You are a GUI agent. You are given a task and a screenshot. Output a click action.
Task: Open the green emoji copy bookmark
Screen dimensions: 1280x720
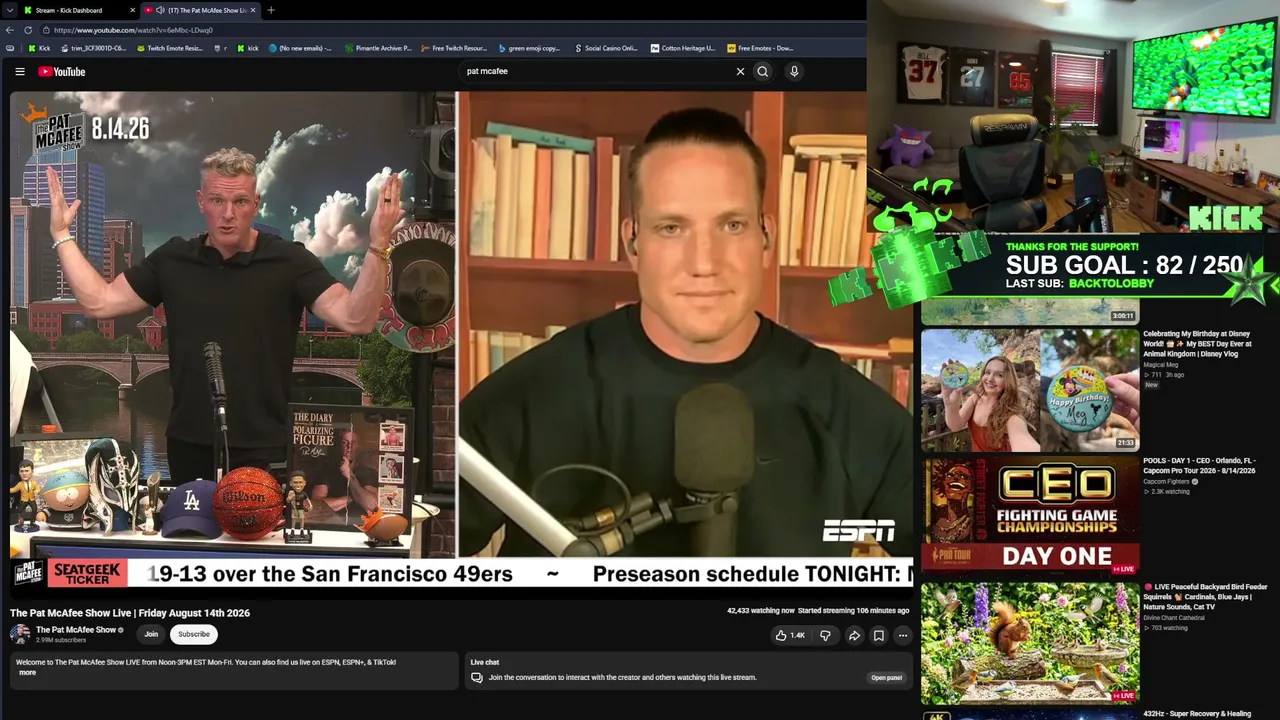[529, 48]
